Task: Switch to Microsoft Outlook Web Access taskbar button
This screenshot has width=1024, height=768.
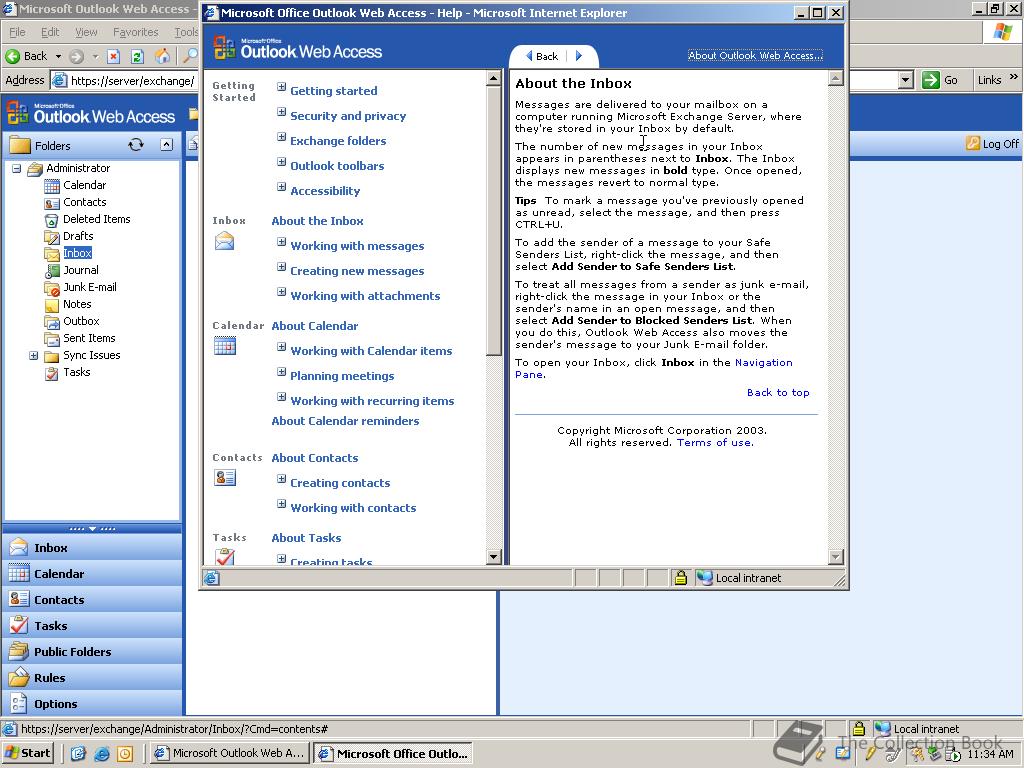Action: 230,754
